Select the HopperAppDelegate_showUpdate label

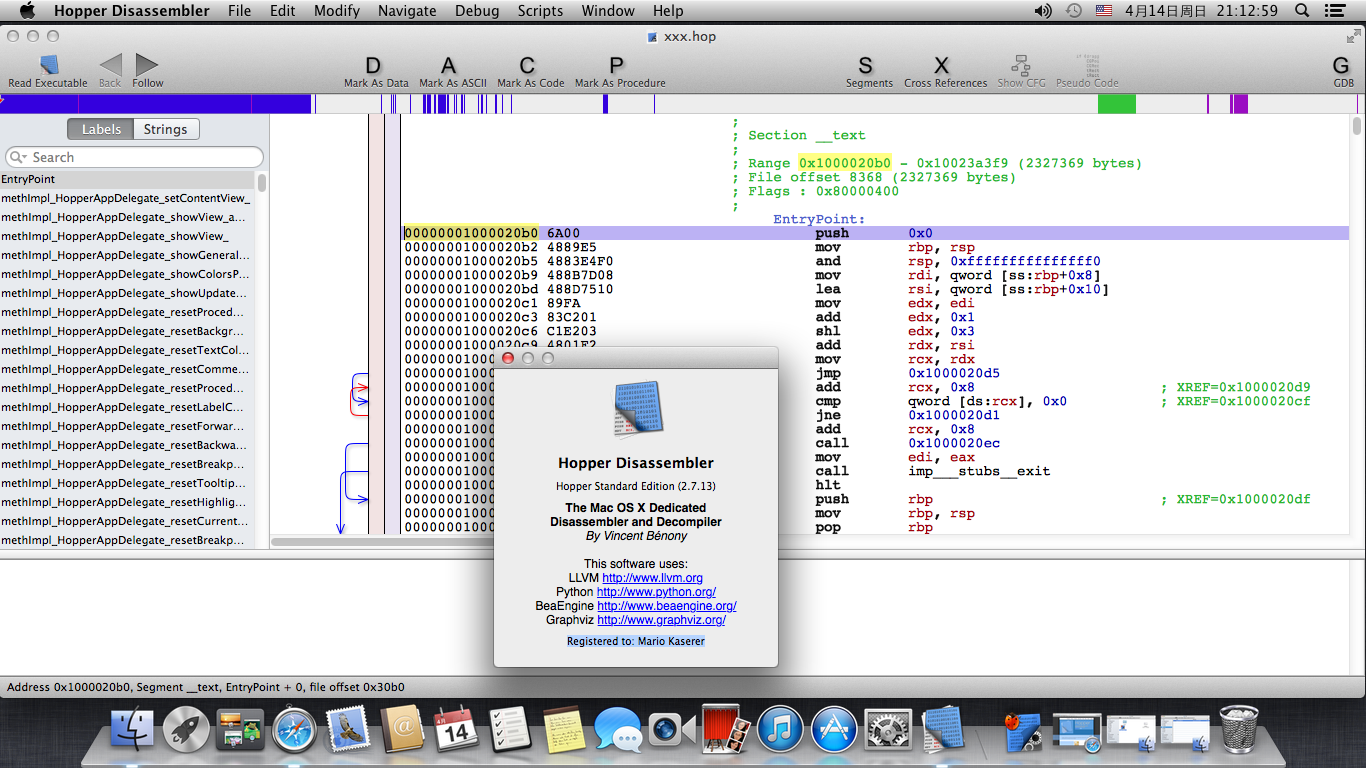click(128, 293)
